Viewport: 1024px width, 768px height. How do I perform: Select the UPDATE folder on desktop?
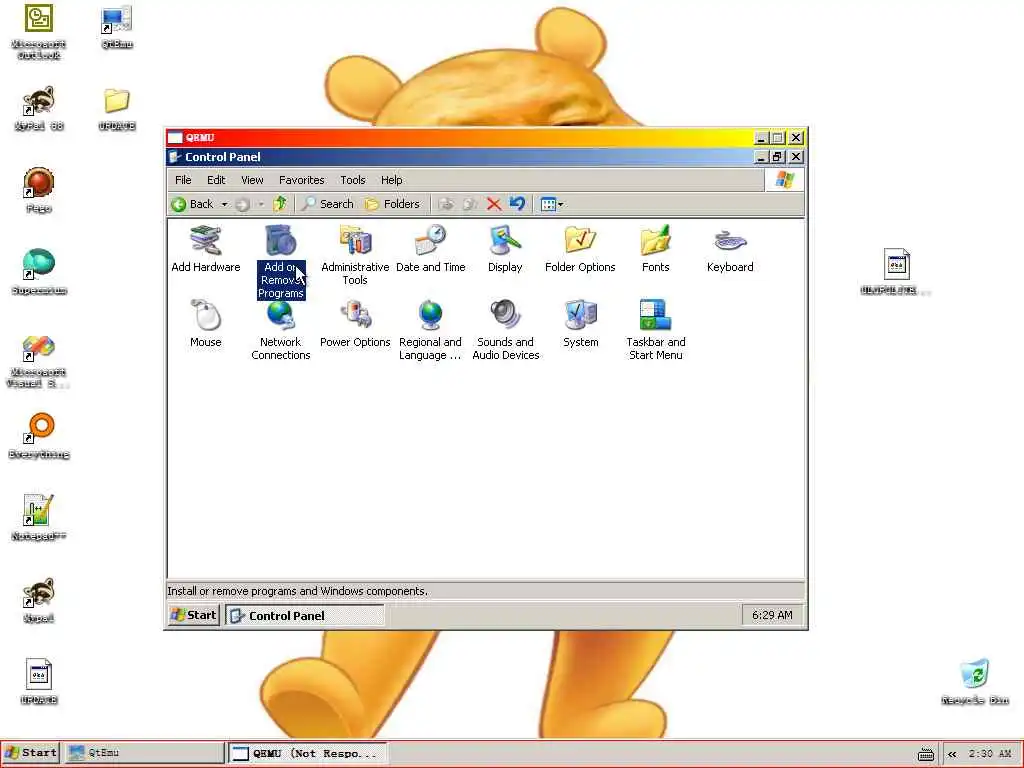pyautogui.click(x=117, y=108)
